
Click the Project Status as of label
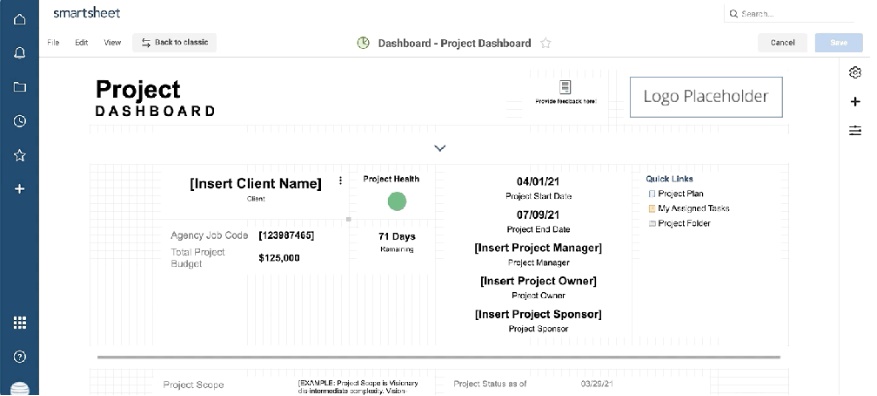point(490,384)
